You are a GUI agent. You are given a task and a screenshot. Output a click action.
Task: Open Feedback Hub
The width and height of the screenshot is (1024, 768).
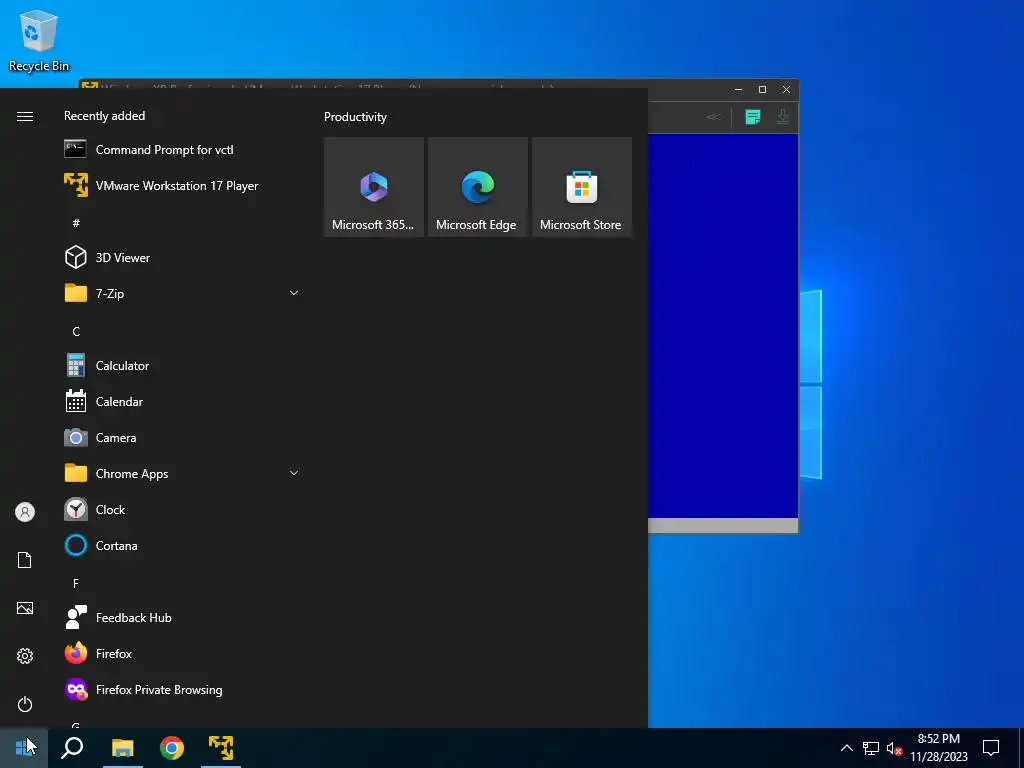click(x=182, y=617)
